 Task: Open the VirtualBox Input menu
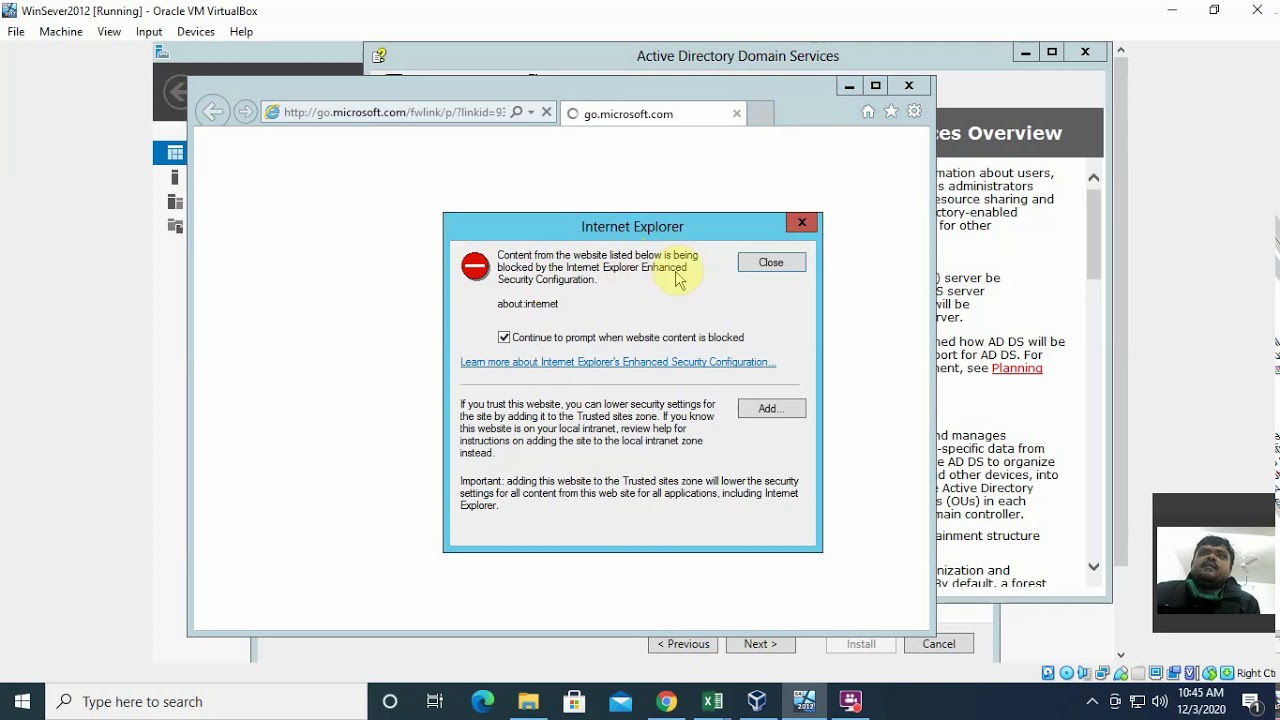149,32
